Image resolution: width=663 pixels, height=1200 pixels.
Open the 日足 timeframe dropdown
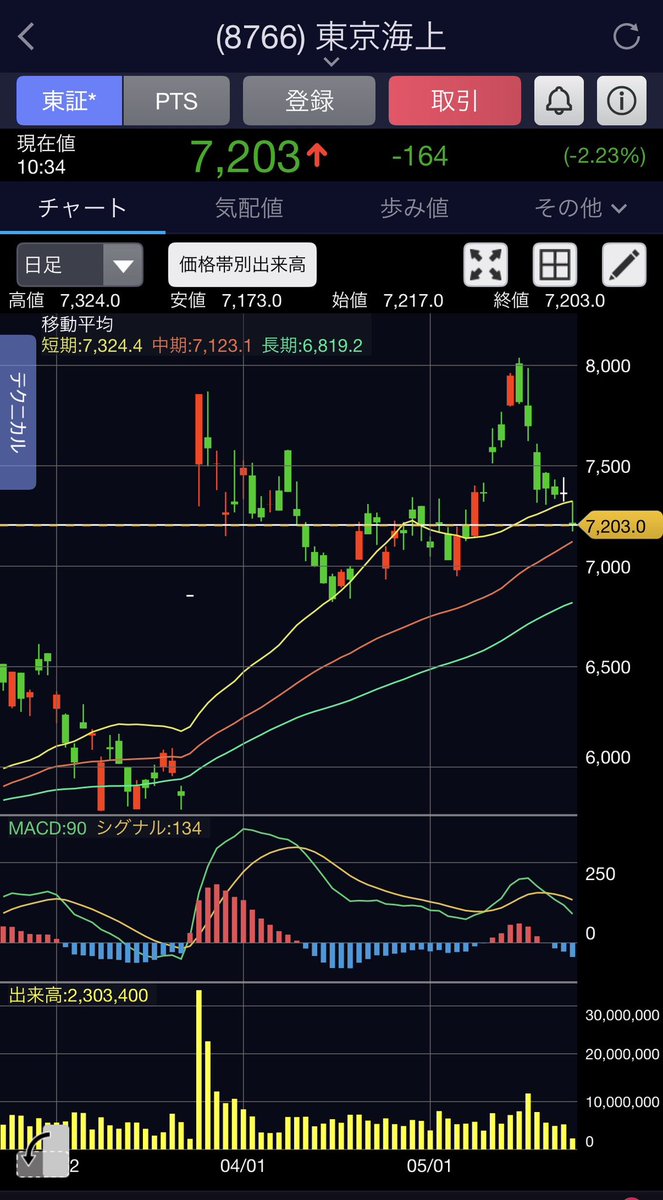pyautogui.click(x=79, y=265)
